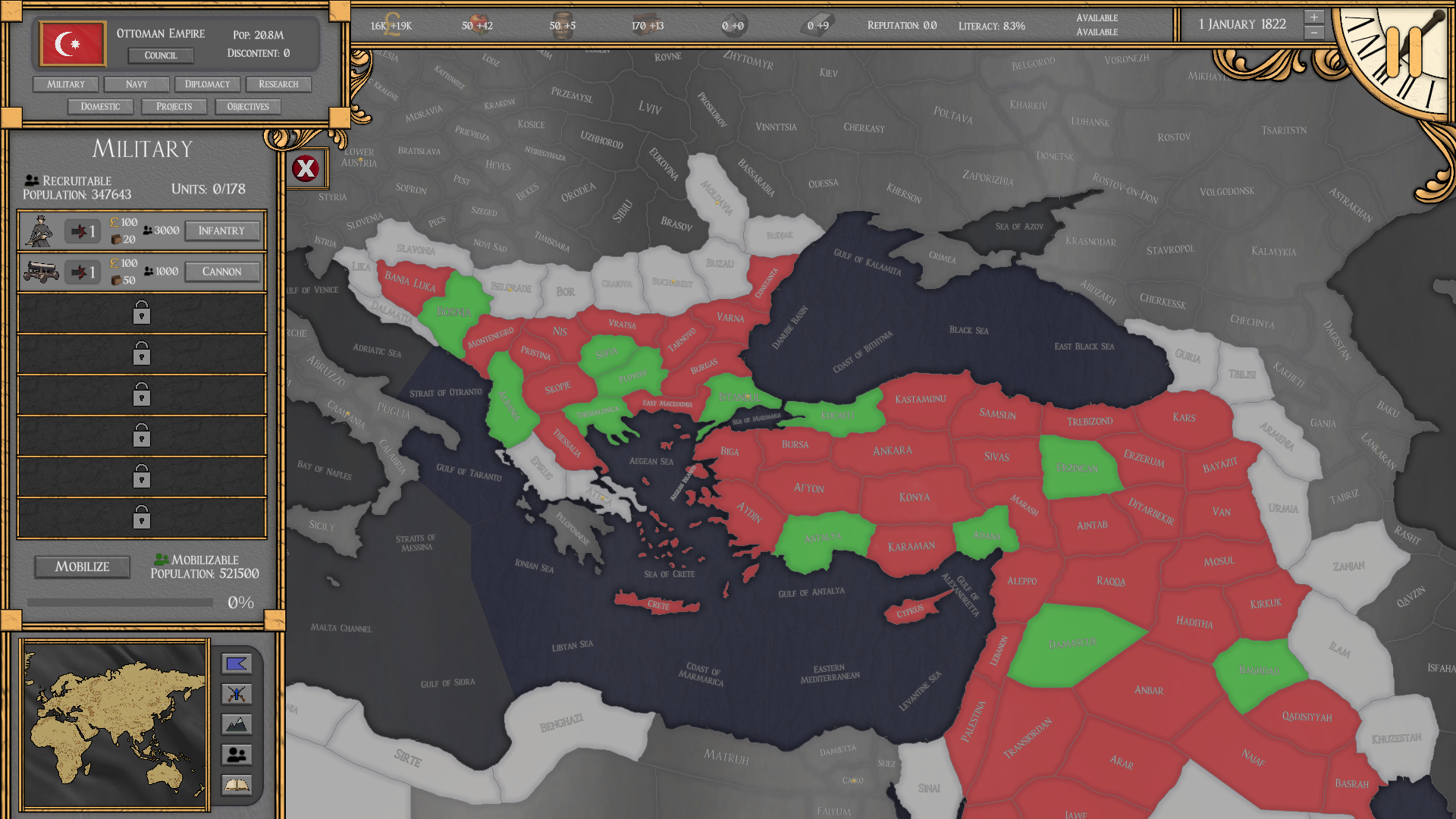The image size is (1456, 819).
Task: Click the mobilization progress bar
Action: 121,603
